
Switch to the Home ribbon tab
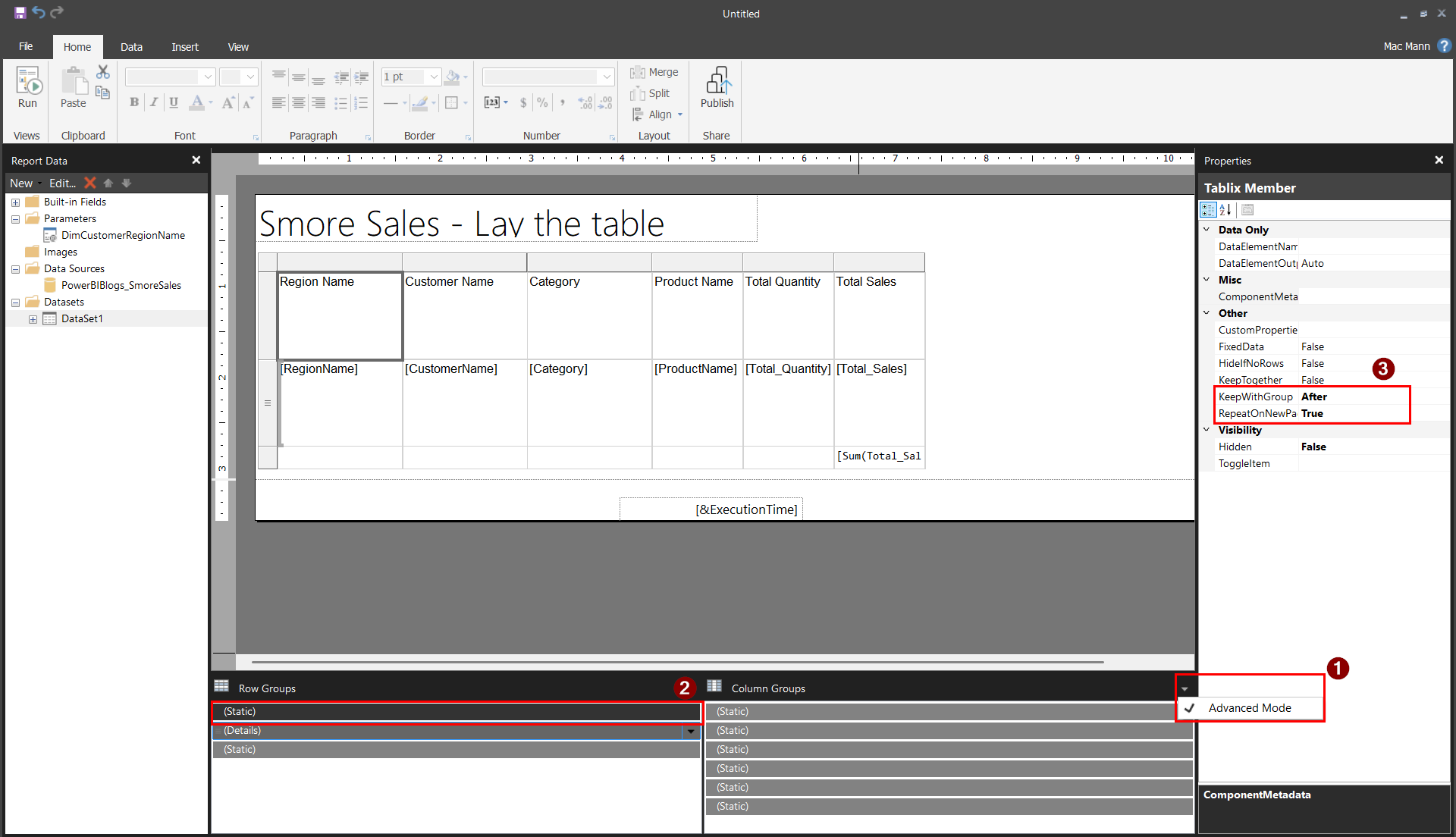point(77,47)
